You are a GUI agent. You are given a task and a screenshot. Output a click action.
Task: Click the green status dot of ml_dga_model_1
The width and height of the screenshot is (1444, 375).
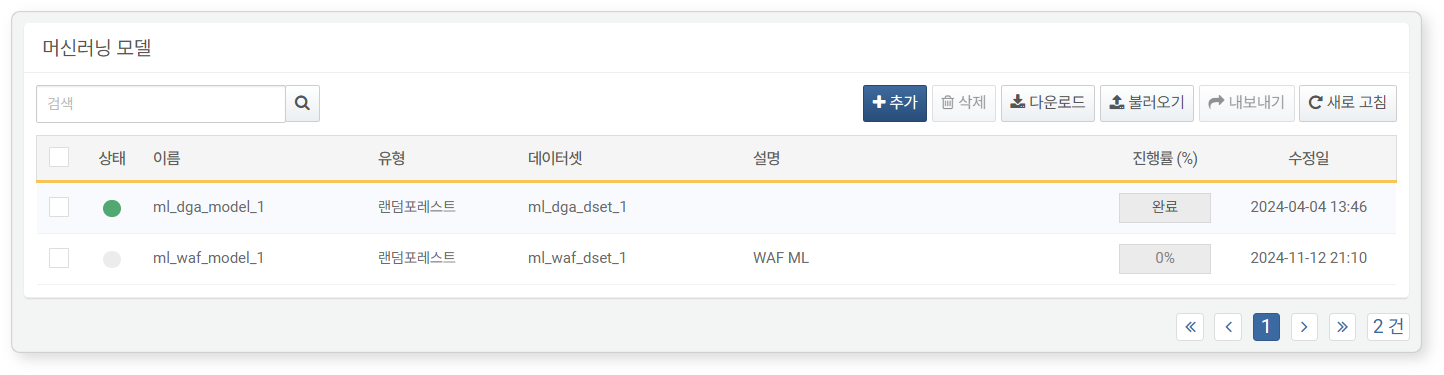tap(112, 208)
